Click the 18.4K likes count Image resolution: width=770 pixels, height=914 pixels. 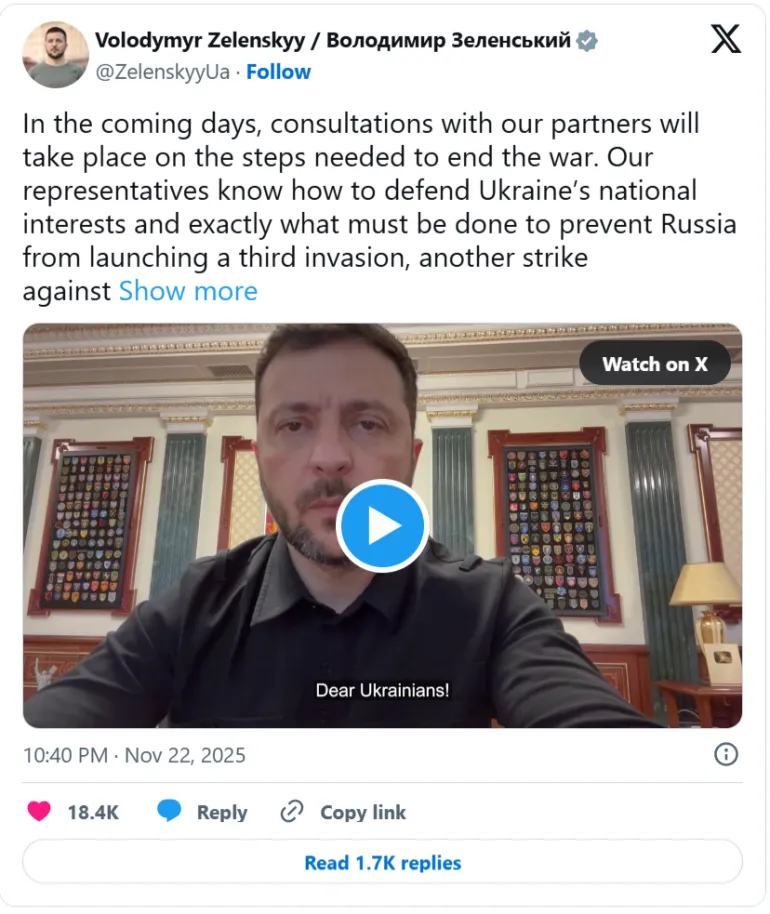pos(93,812)
